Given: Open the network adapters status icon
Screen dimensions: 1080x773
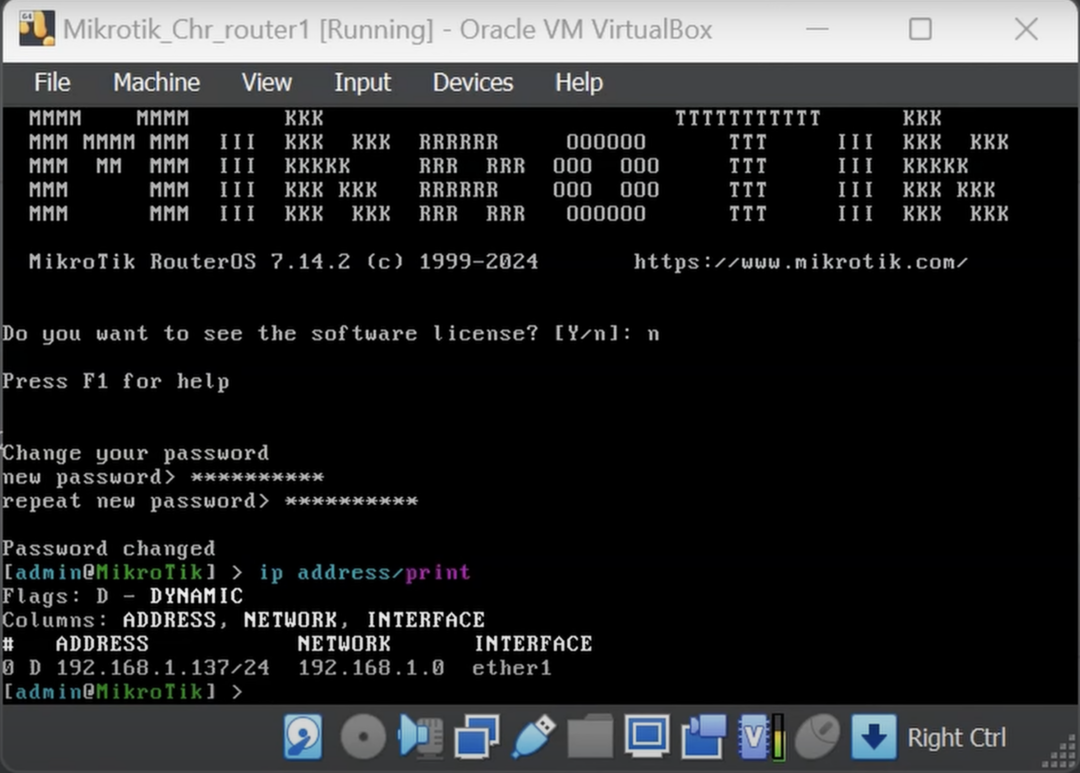Looking at the screenshot, I should tap(476, 737).
